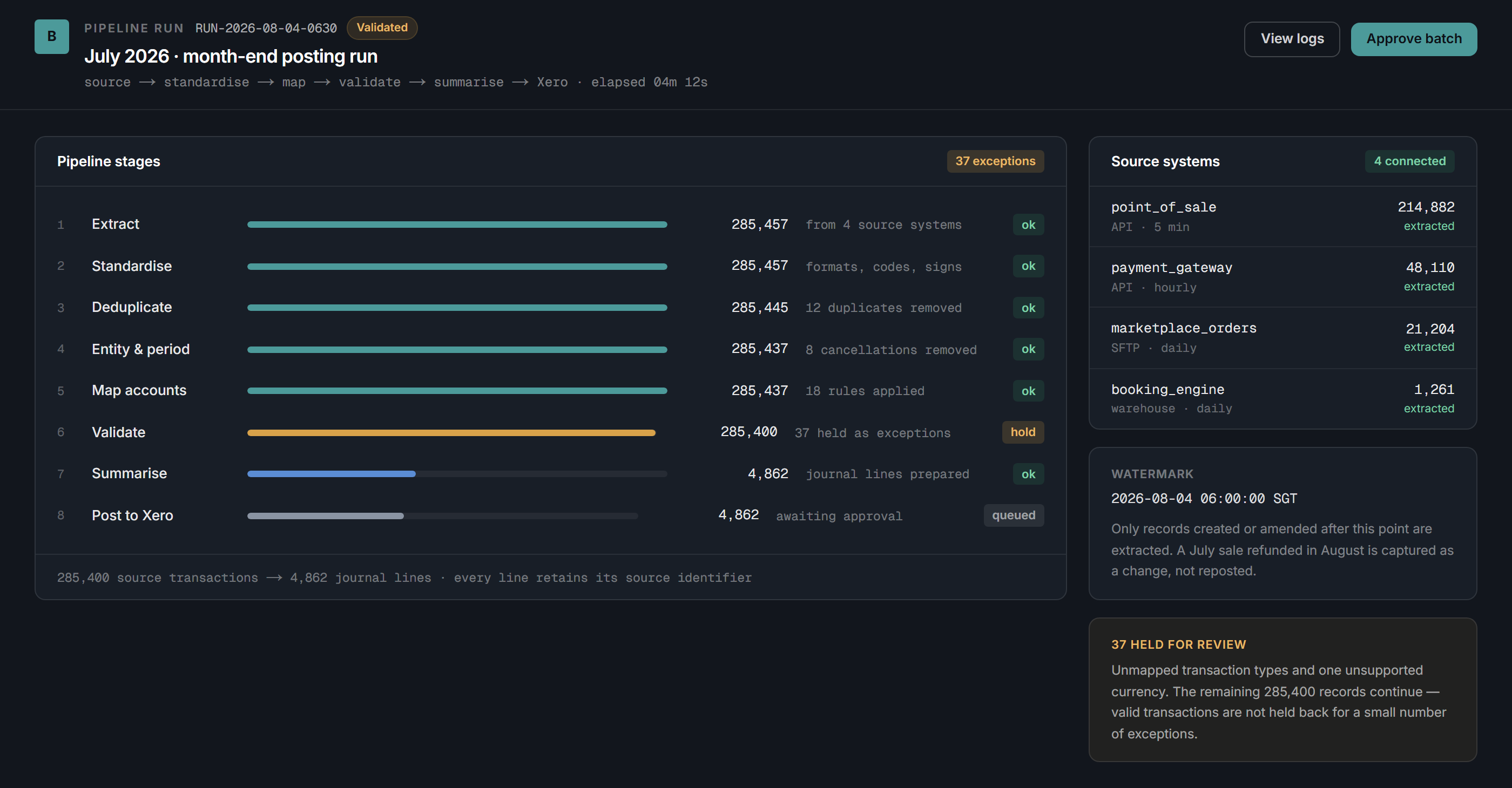Approve the batch with Approve batch
This screenshot has width=1512, height=788.
click(1414, 39)
